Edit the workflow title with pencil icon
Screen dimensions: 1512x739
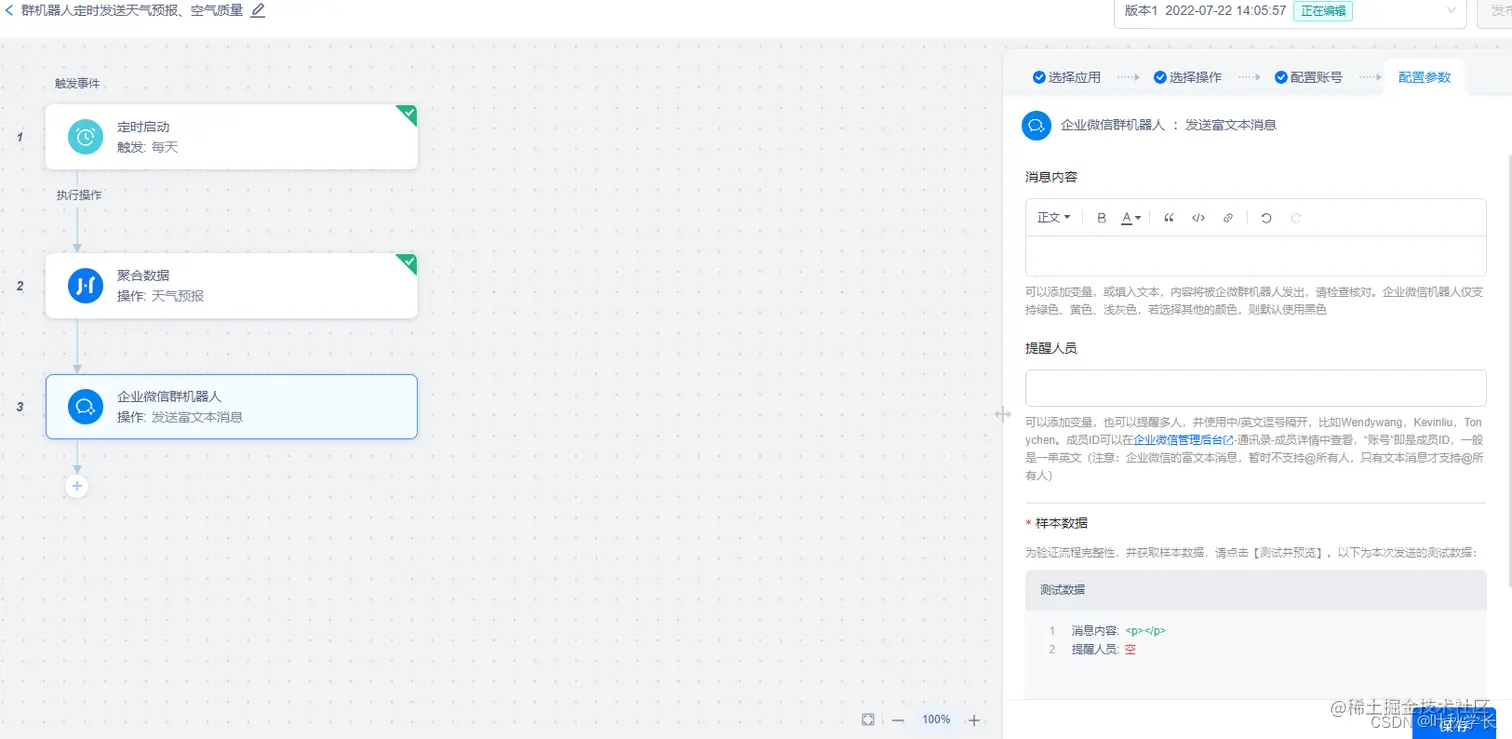(x=258, y=10)
